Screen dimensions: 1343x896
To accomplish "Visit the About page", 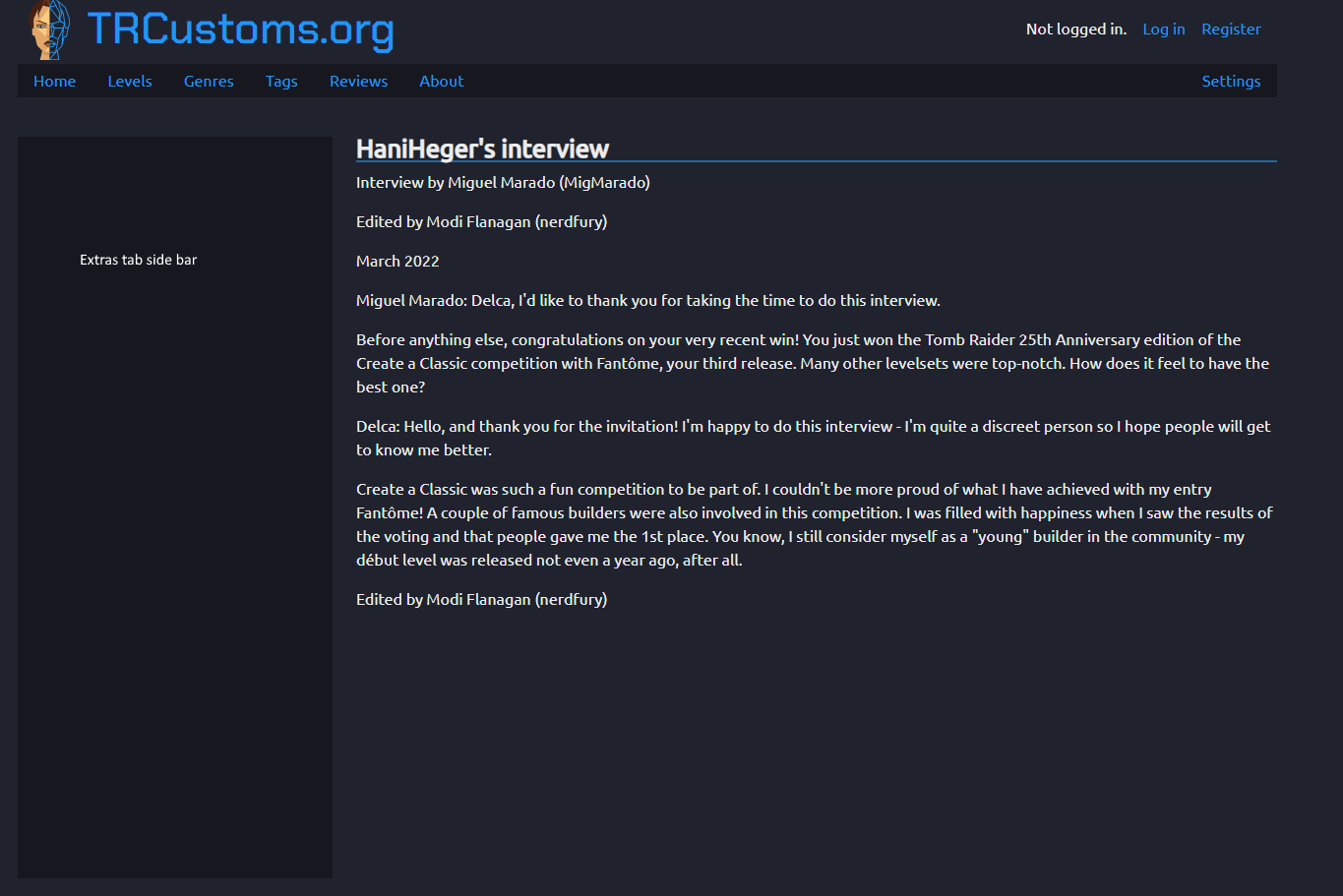I will click(441, 81).
